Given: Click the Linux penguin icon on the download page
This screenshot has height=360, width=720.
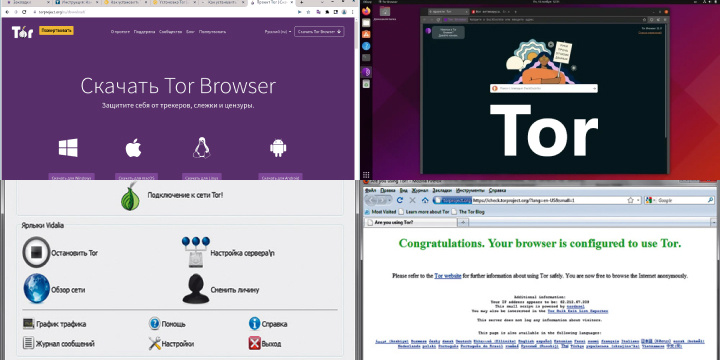Looking at the screenshot, I should [202, 148].
